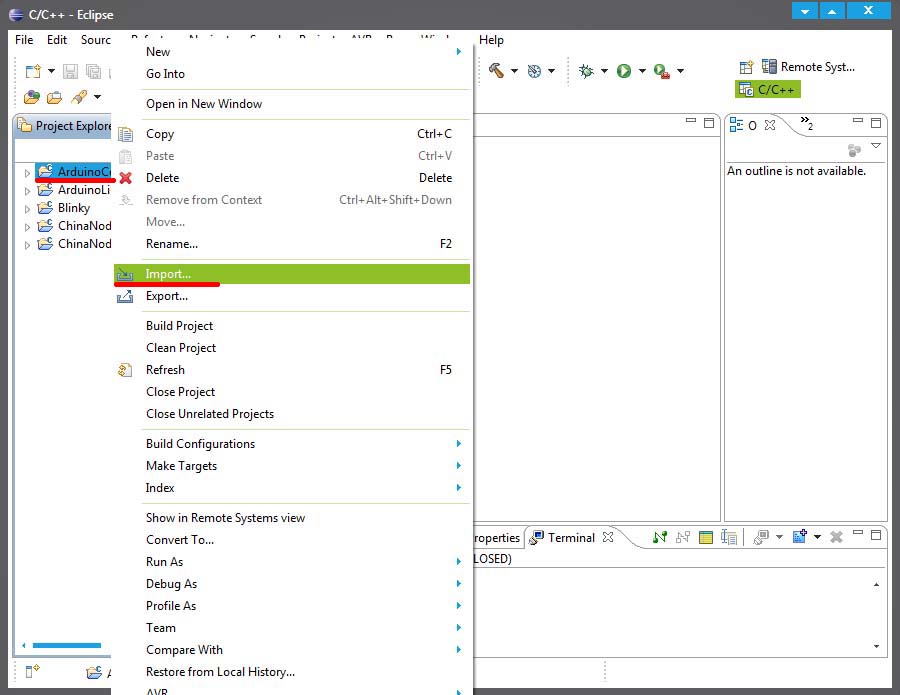The image size is (900, 695).
Task: Close the Outline view tab
Action: click(x=770, y=125)
